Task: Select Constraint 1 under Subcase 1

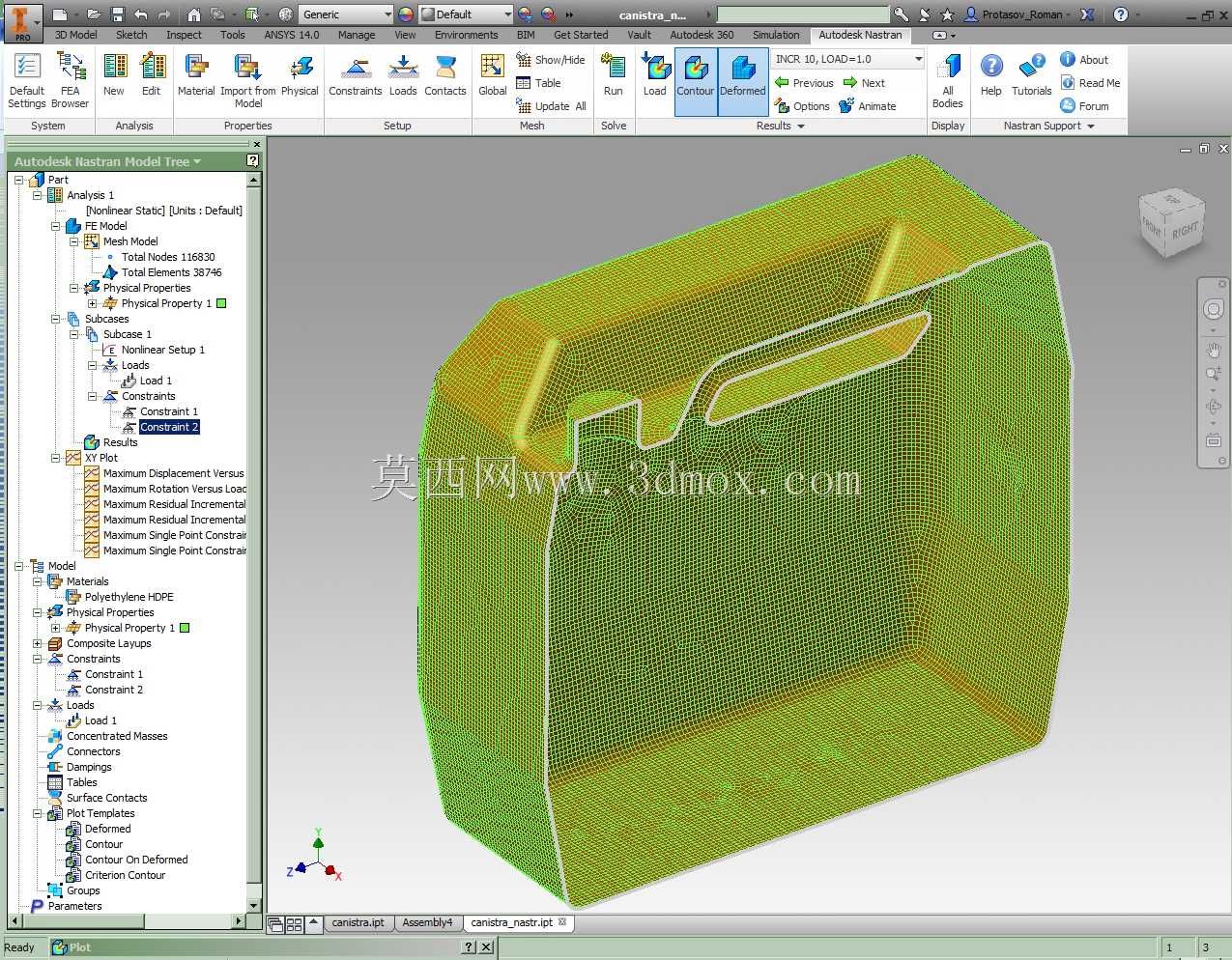Action: coord(168,411)
